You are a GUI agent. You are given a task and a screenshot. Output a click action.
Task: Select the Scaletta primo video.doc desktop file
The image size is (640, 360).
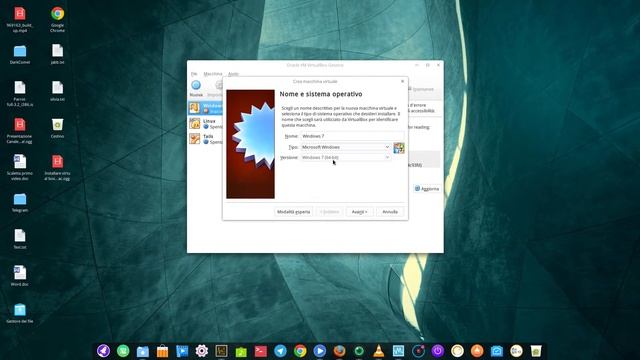20,167
